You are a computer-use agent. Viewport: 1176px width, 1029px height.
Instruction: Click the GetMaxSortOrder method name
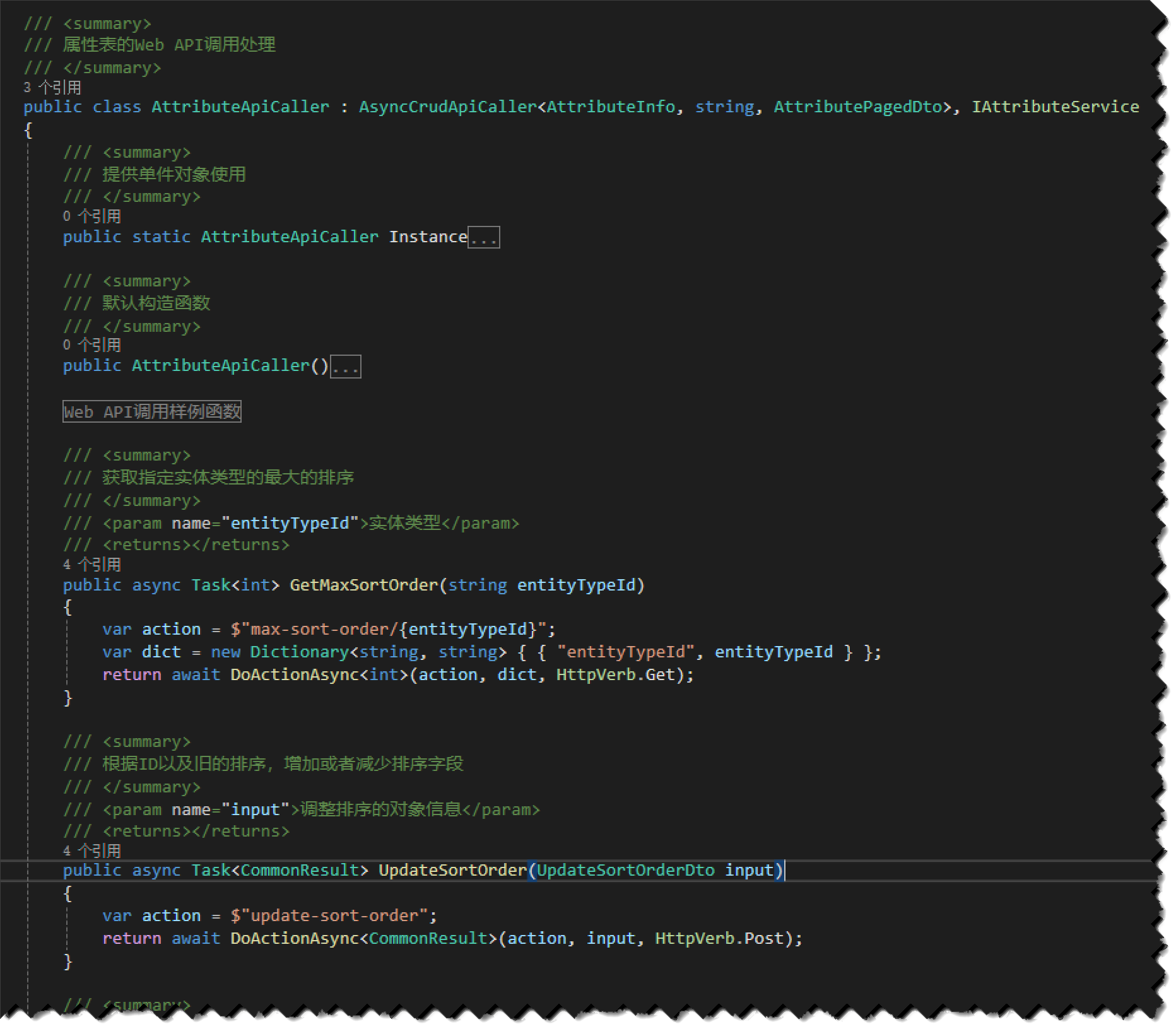pyautogui.click(x=363, y=585)
